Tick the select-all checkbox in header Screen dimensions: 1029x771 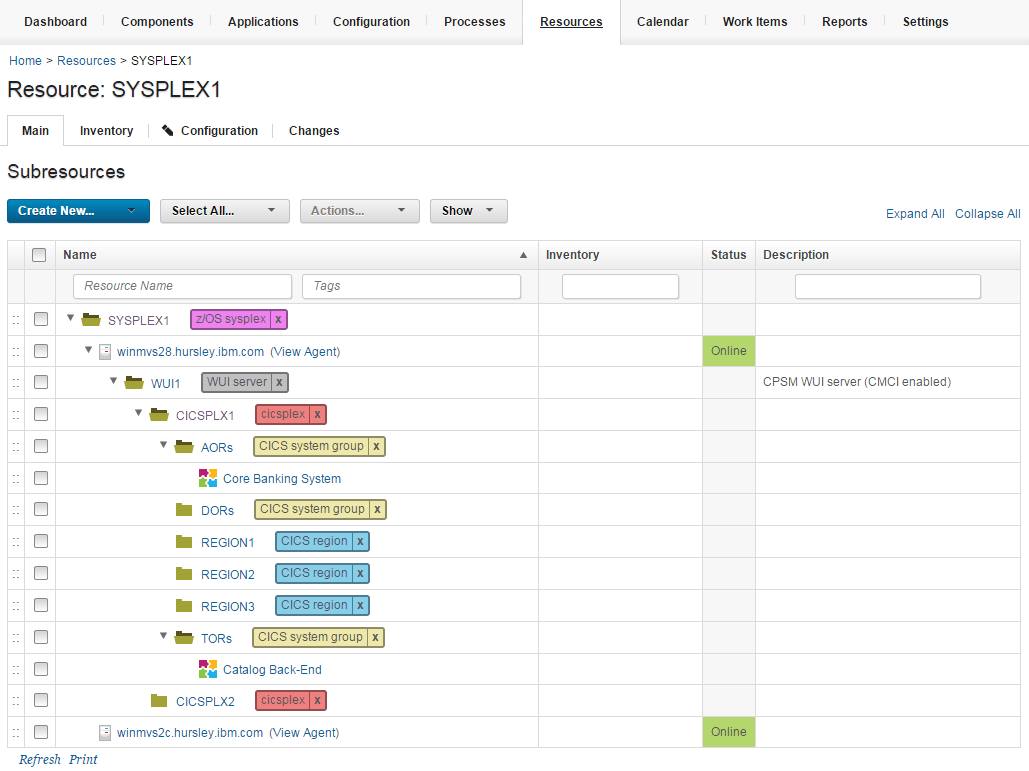point(40,255)
